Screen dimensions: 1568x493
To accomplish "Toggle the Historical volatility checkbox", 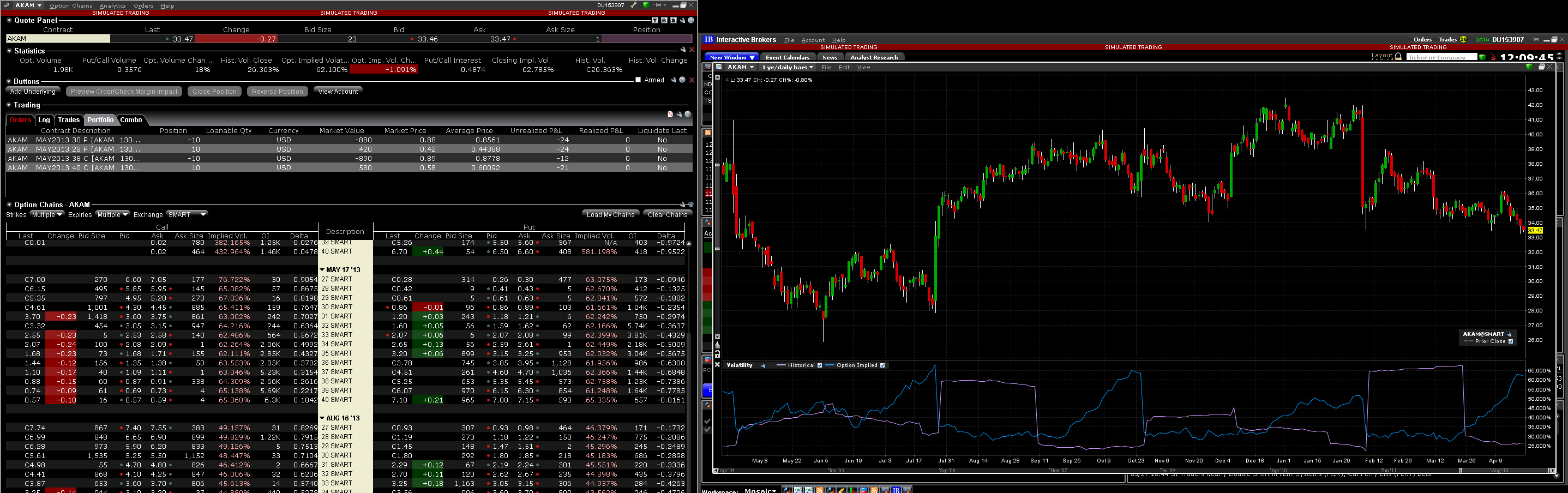I will coord(819,365).
